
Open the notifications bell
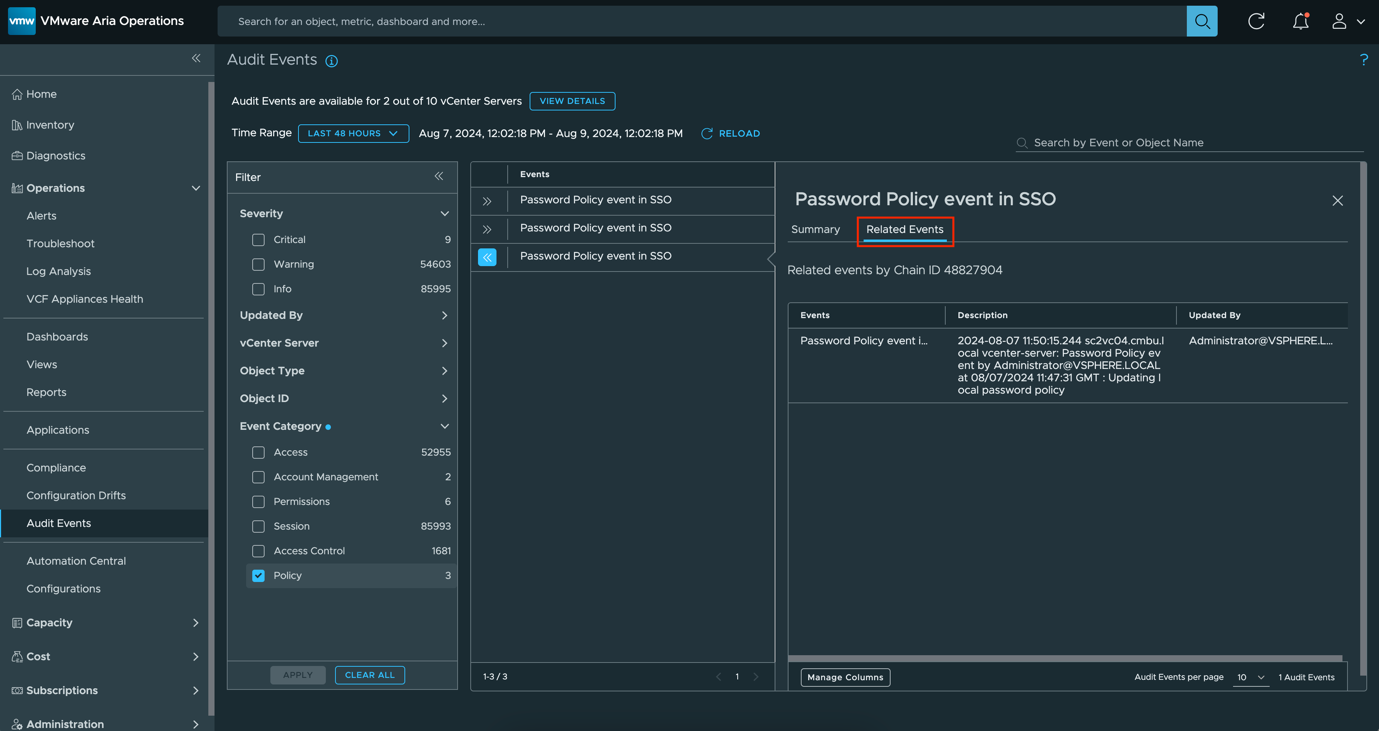click(1300, 21)
